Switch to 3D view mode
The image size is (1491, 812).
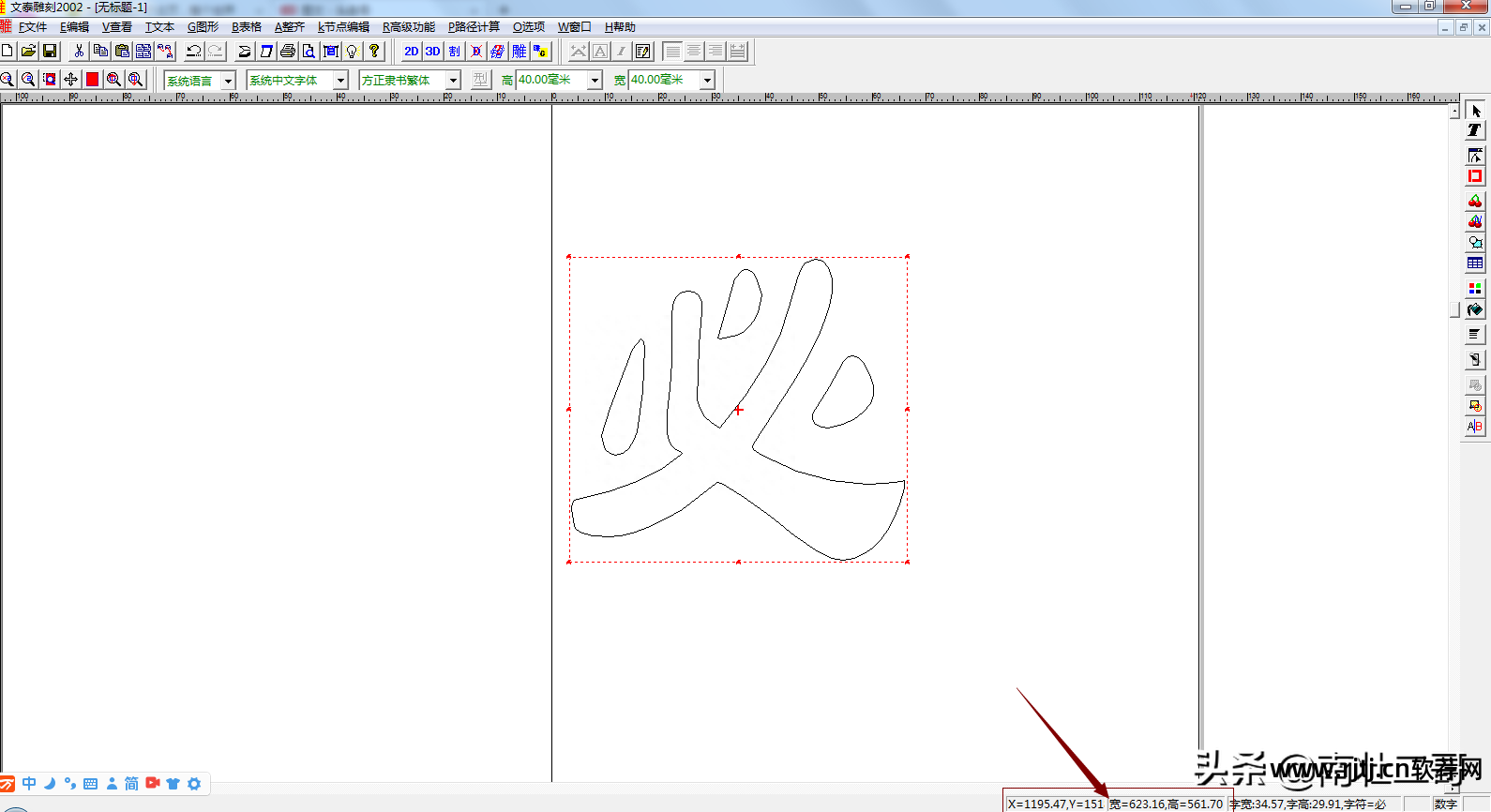(432, 52)
